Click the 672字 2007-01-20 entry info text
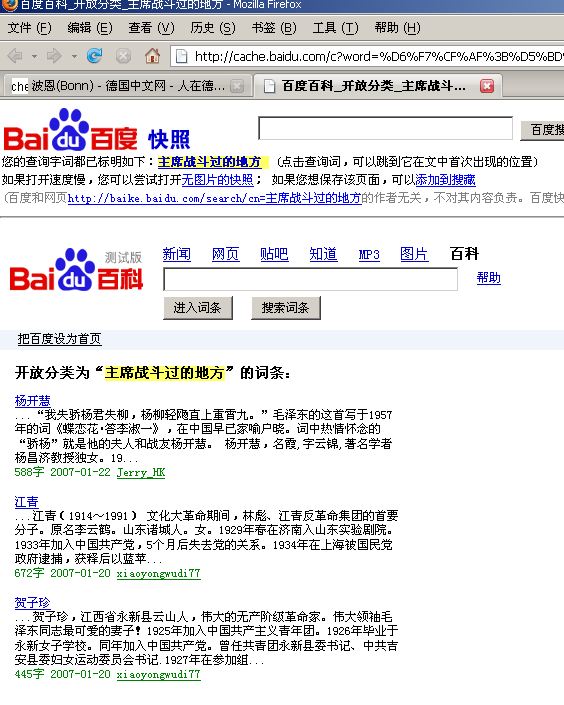This screenshot has height=705, width=564. (x=62, y=573)
